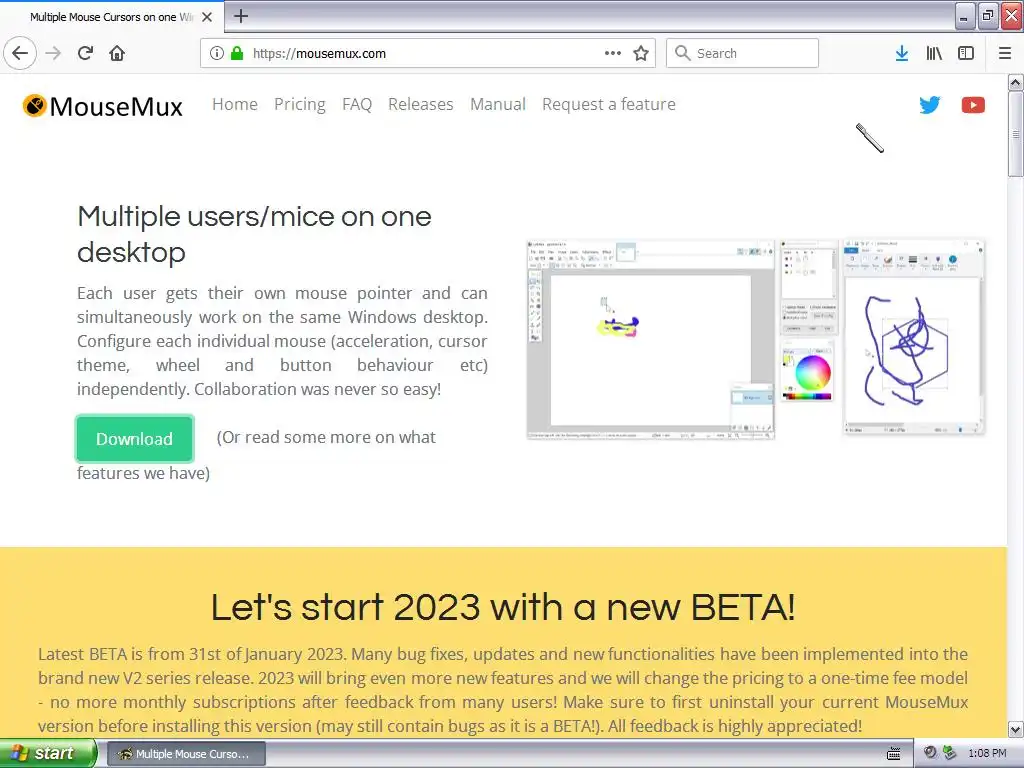Viewport: 1024px width, 768px height.
Task: Click heading 'Let's start 2023 with a new BETA!'
Action: [503, 607]
